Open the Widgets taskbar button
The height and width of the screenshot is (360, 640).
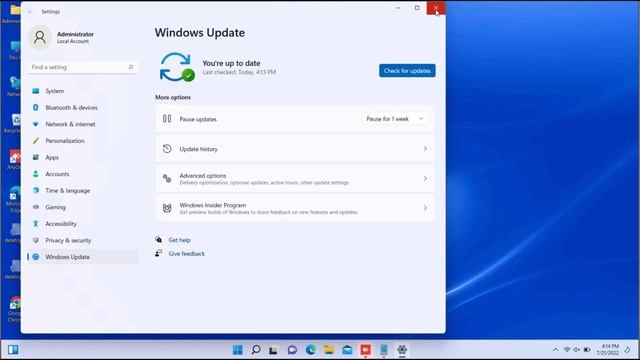[x=13, y=350]
